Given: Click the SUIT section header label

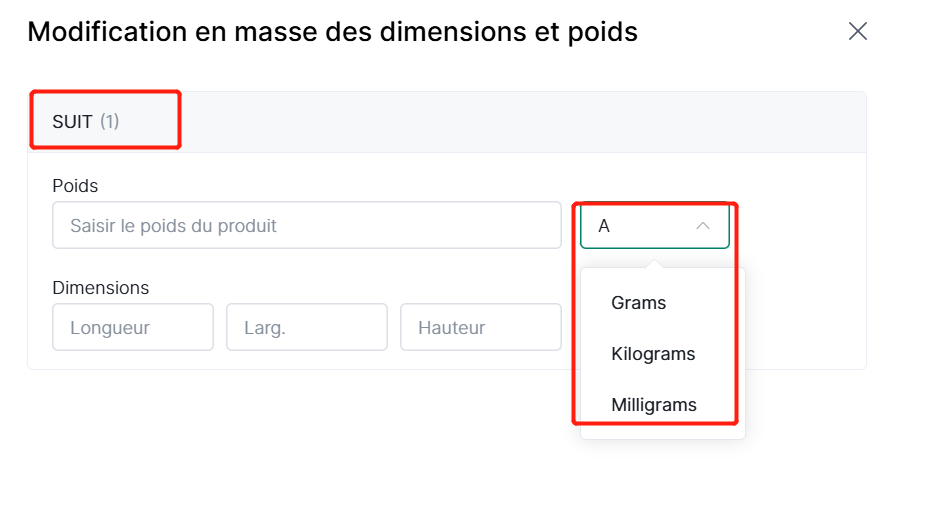Looking at the screenshot, I should pos(72,122).
